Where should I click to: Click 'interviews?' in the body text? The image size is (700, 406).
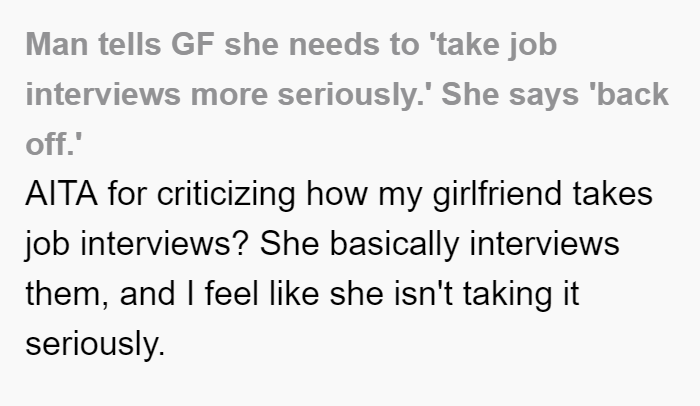(163, 244)
